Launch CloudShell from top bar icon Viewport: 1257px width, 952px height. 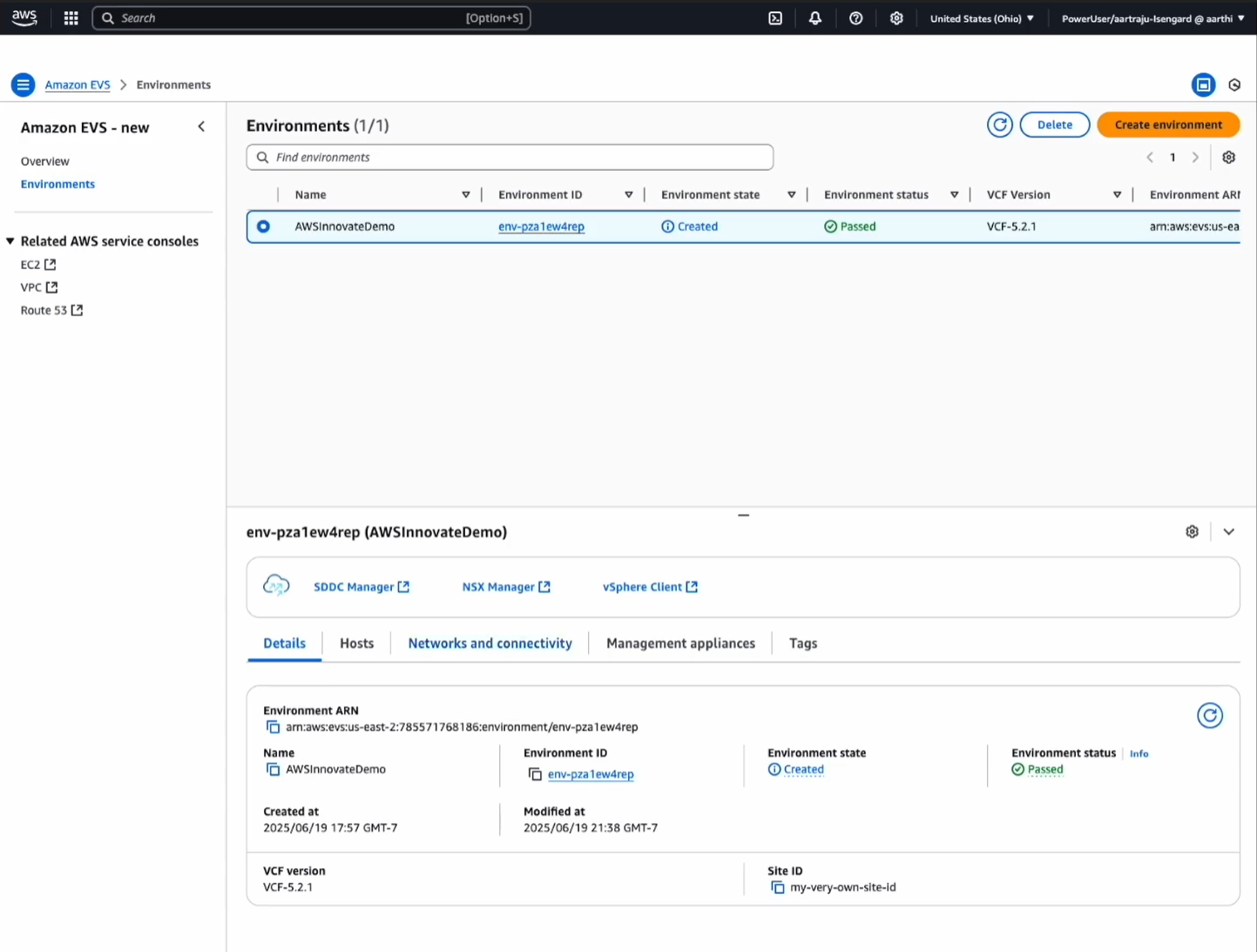coord(775,18)
